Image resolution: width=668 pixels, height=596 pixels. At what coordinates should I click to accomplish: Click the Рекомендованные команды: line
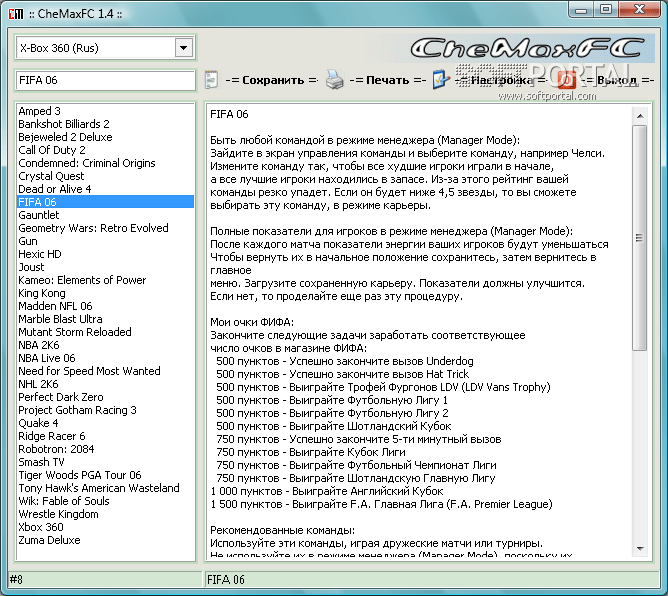click(x=282, y=530)
